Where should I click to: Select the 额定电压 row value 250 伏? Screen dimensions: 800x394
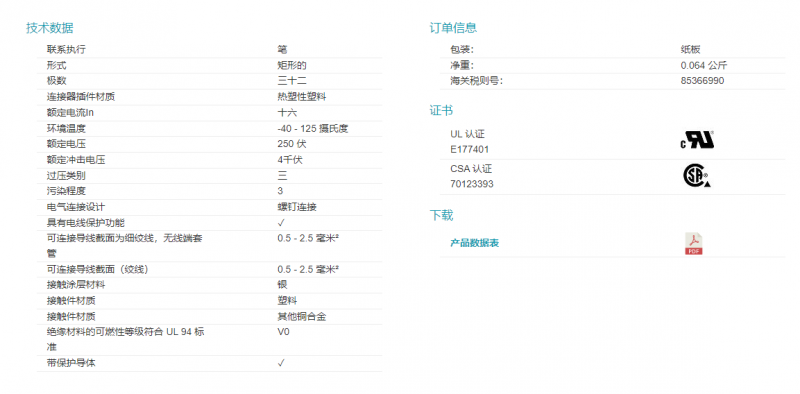point(292,144)
